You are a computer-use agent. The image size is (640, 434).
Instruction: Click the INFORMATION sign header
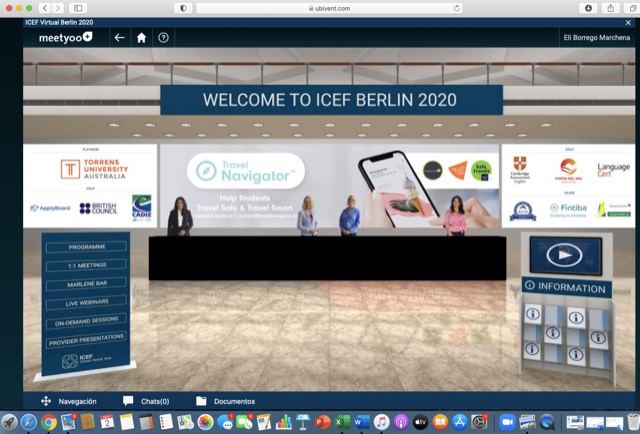[x=567, y=287]
